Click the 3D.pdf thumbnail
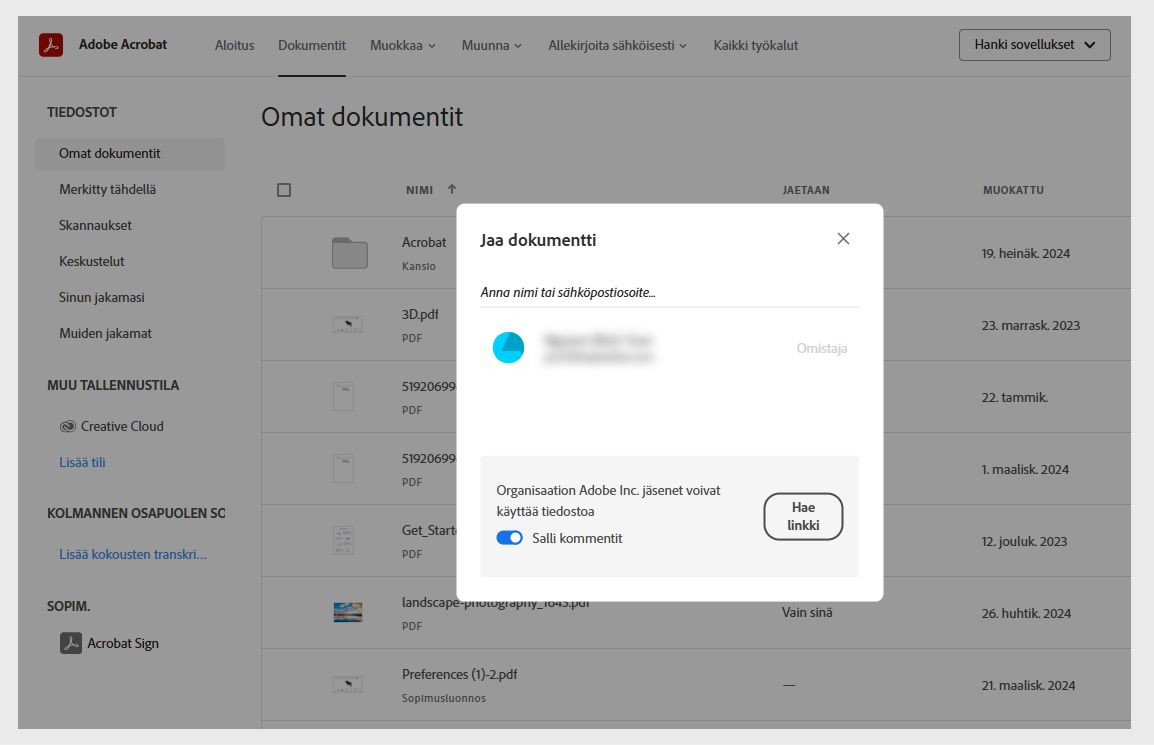The width and height of the screenshot is (1154, 745). 348,324
